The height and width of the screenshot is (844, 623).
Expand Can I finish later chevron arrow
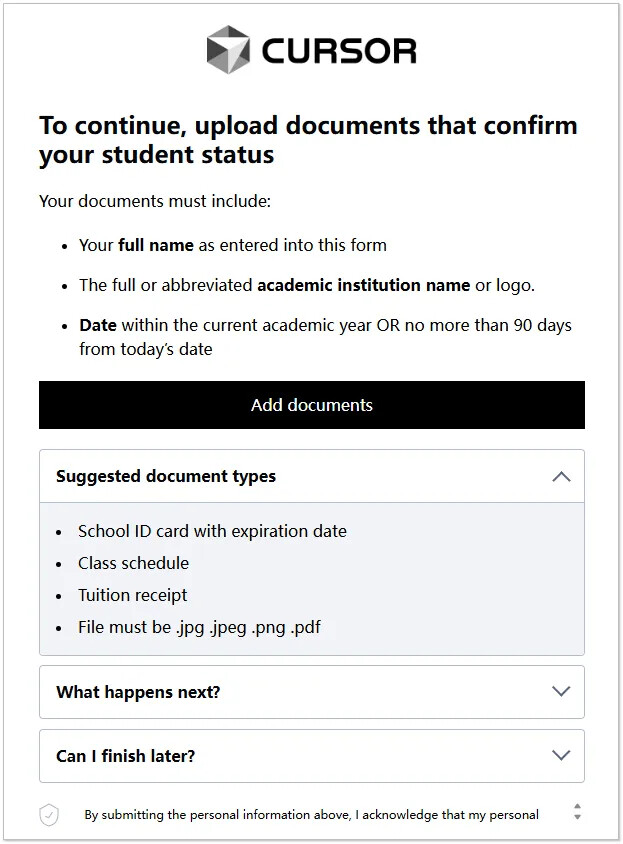tap(561, 755)
